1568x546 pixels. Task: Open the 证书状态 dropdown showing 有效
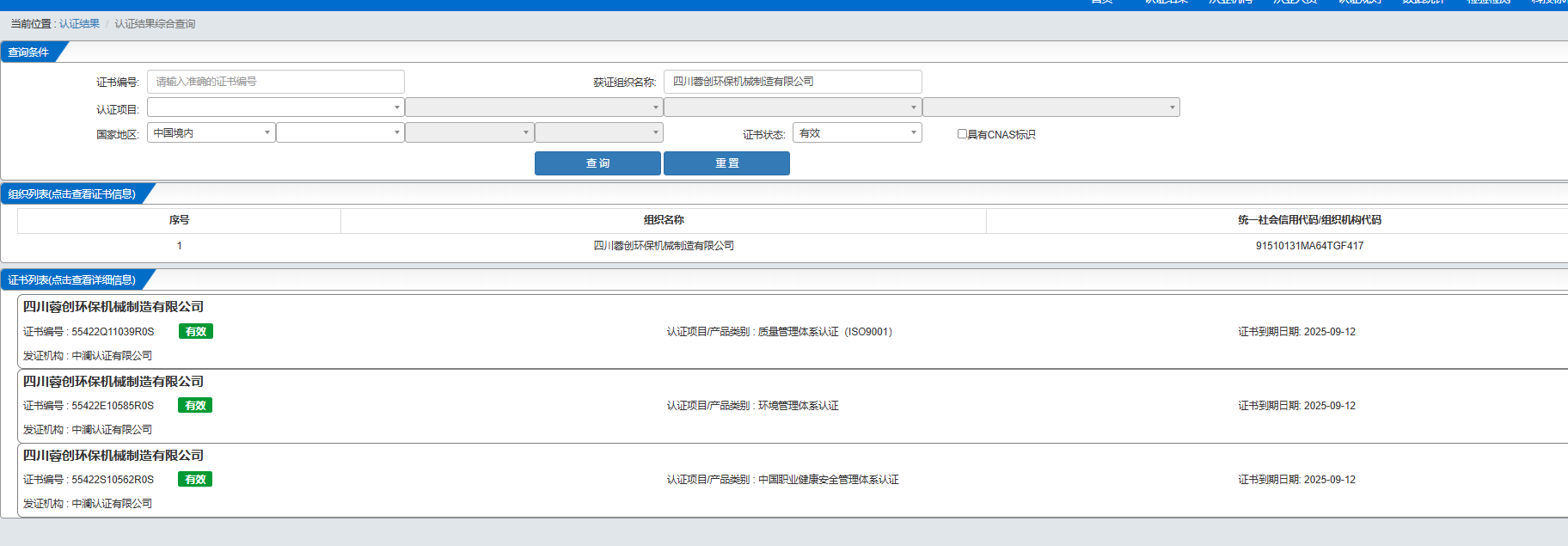857,133
